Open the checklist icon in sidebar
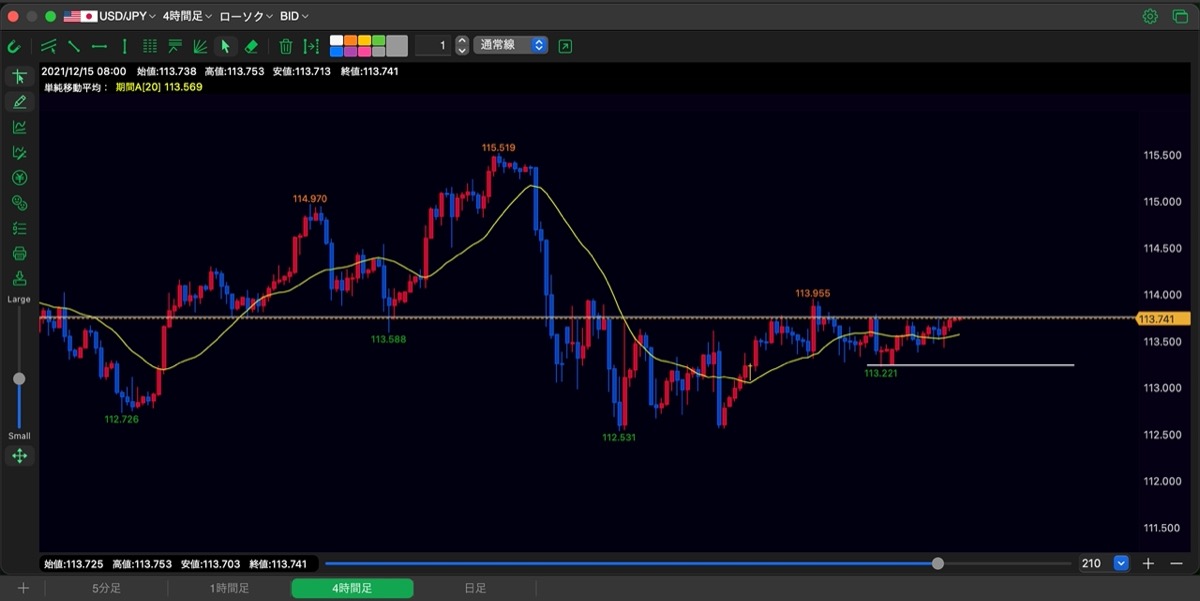 point(19,228)
